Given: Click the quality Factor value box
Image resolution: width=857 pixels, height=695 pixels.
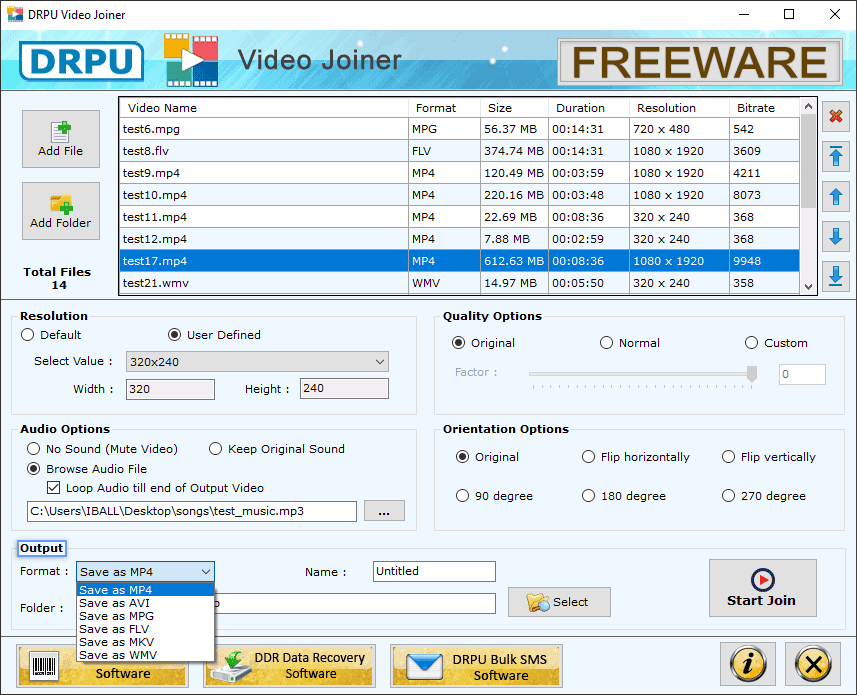Looking at the screenshot, I should pyautogui.click(x=802, y=374).
